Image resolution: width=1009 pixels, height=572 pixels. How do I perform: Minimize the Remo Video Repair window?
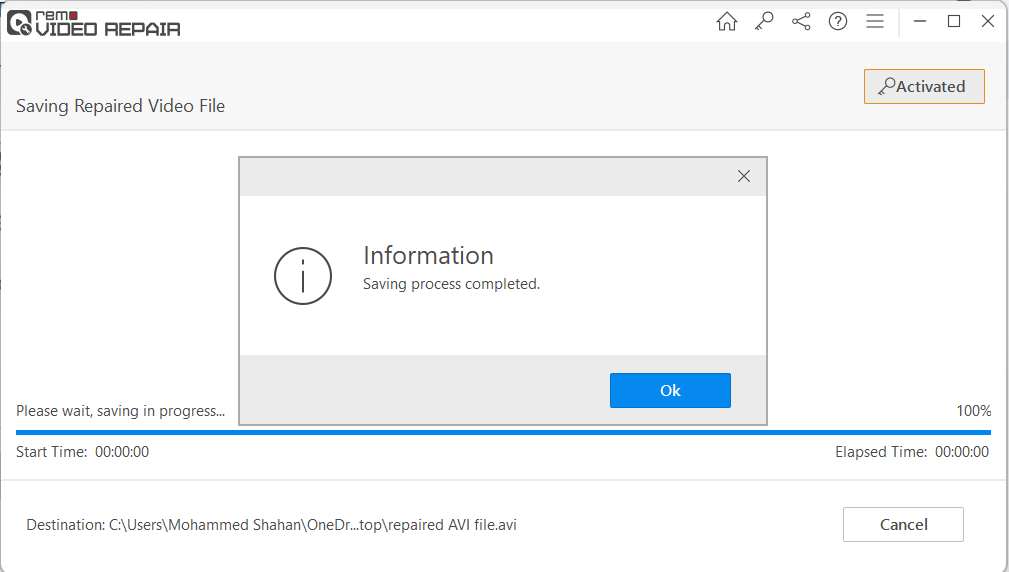tap(920, 21)
